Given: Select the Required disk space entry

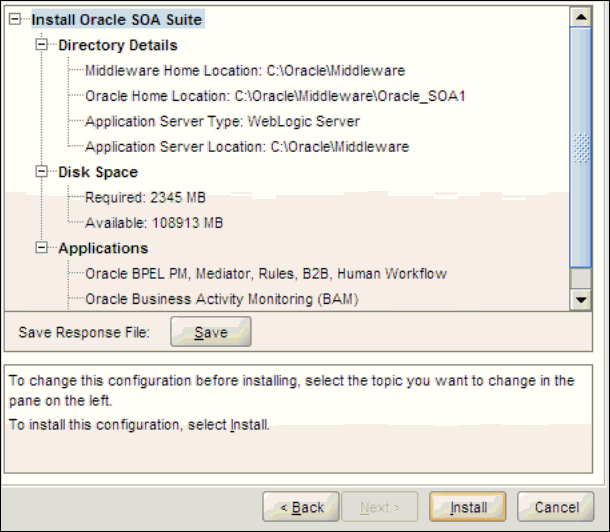Looking at the screenshot, I should pyautogui.click(x=145, y=197).
